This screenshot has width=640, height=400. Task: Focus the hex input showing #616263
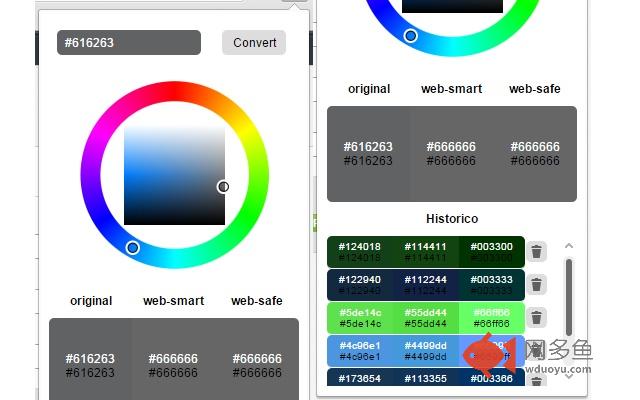click(129, 42)
